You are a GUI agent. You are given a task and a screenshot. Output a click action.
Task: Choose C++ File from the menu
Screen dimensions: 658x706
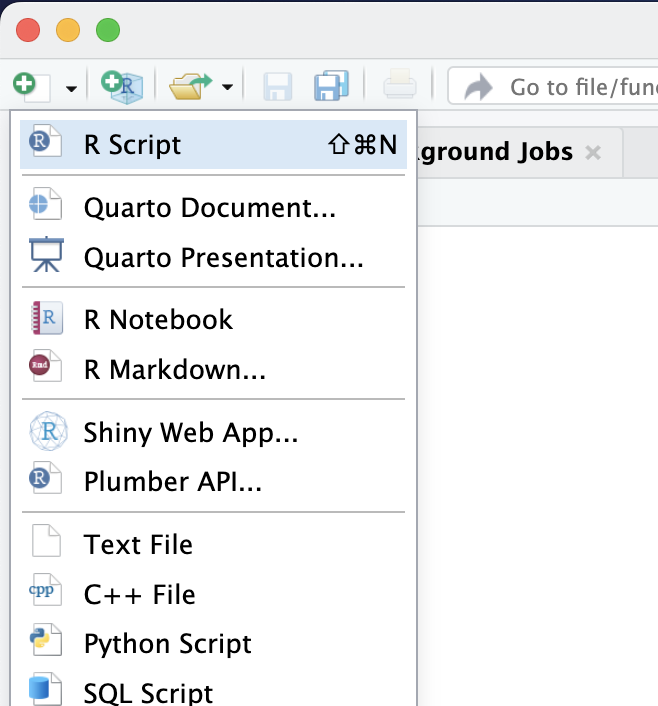tap(213, 594)
